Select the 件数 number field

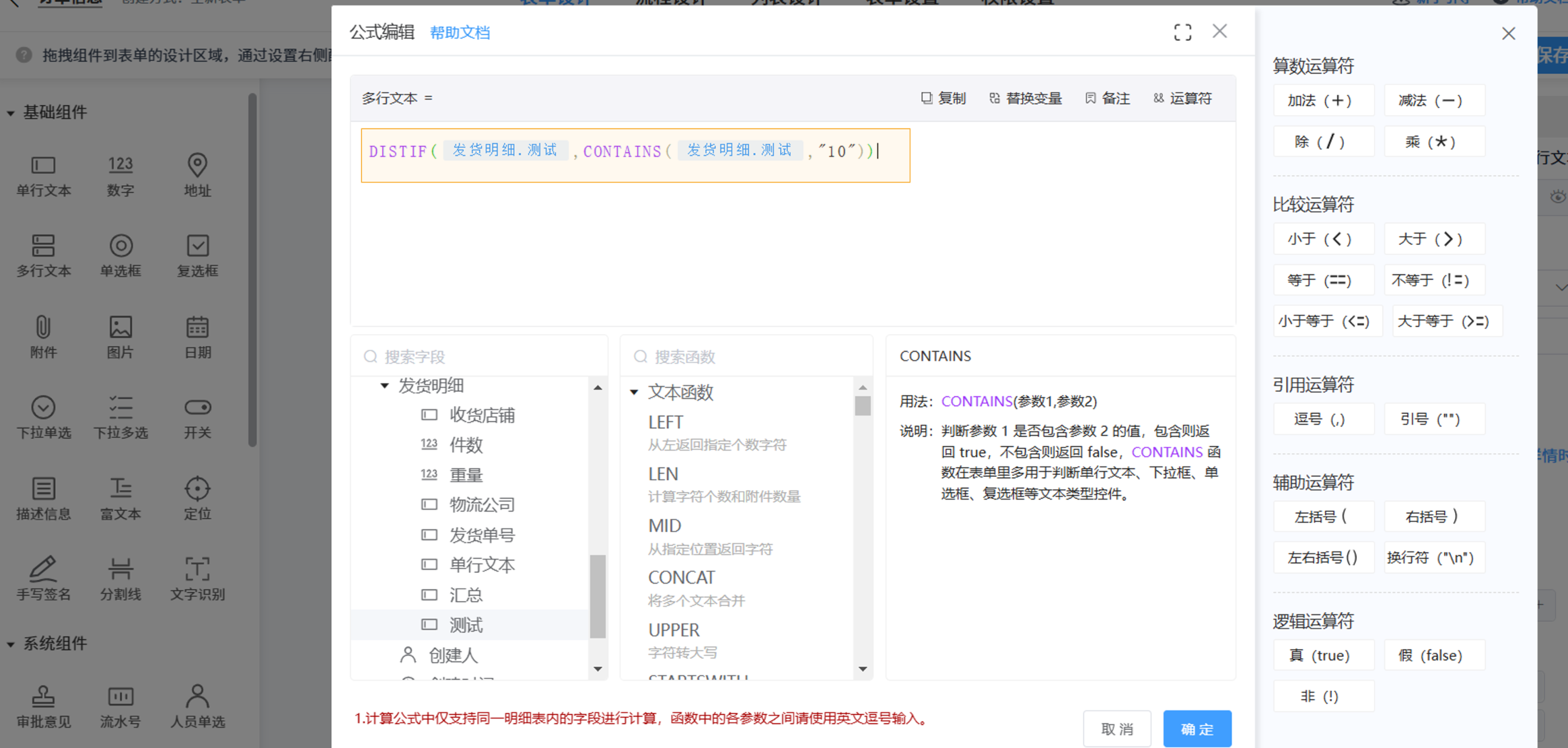(466, 445)
